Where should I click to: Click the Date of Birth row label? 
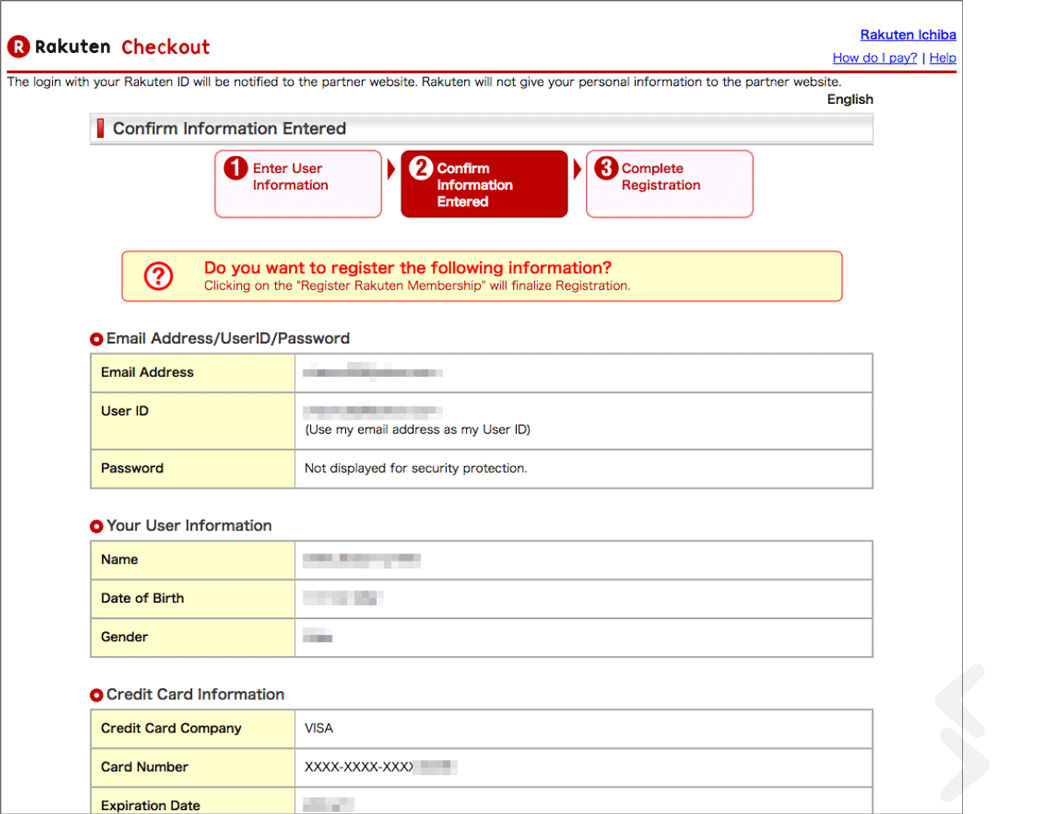coord(142,598)
